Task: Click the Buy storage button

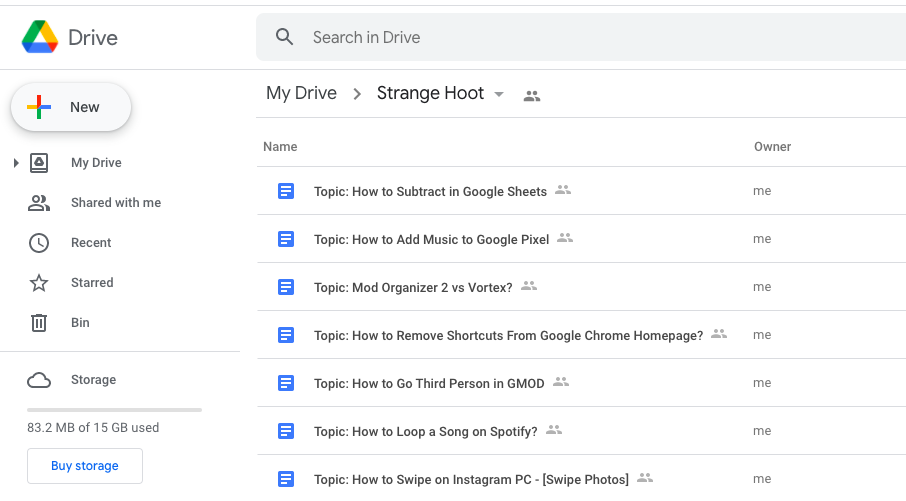Action: [85, 466]
